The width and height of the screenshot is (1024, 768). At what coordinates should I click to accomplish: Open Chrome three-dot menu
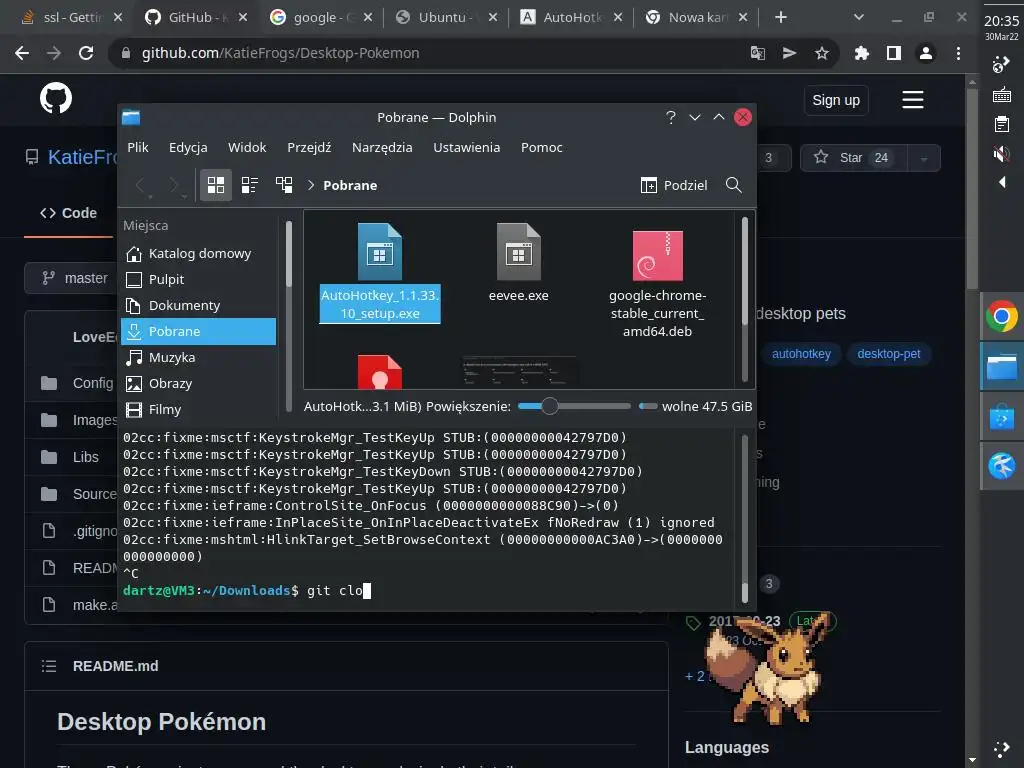tap(958, 53)
